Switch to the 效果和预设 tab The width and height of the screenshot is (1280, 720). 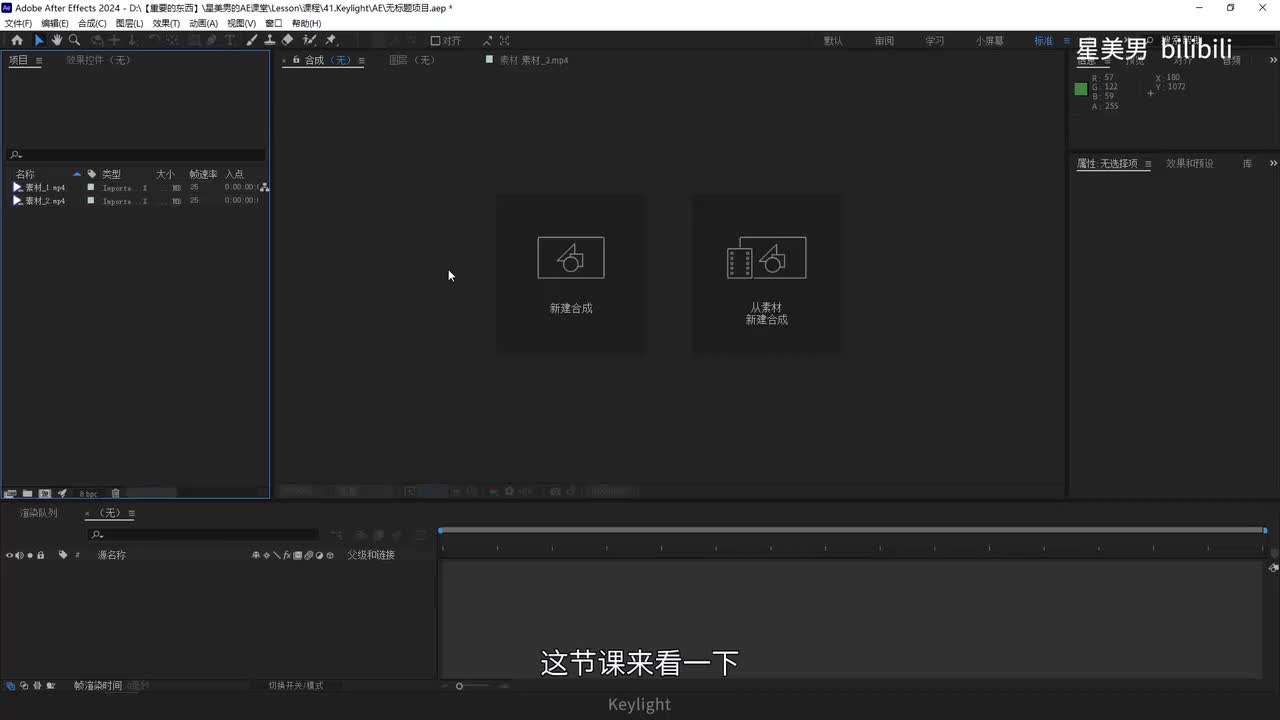point(1190,163)
